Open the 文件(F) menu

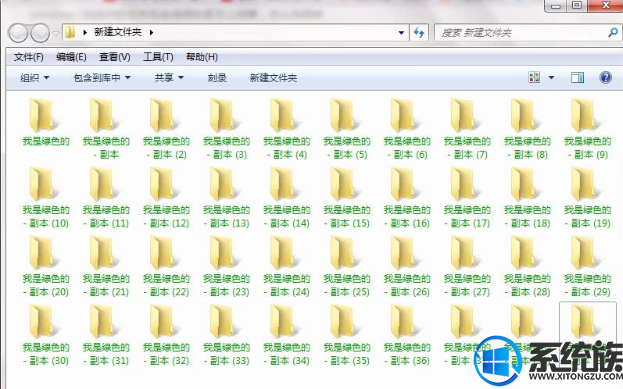pos(28,57)
